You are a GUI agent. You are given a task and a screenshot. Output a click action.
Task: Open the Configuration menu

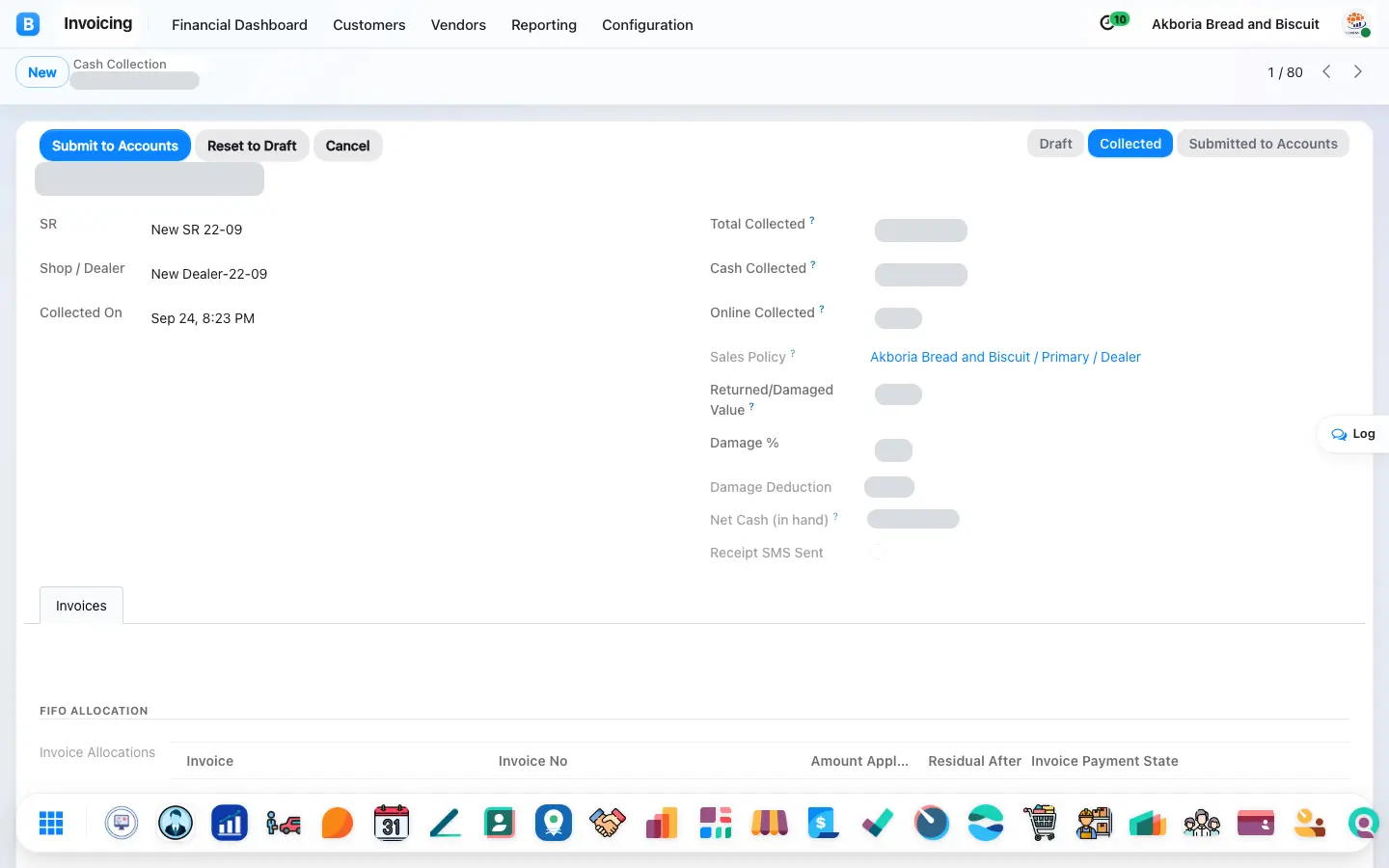647,25
